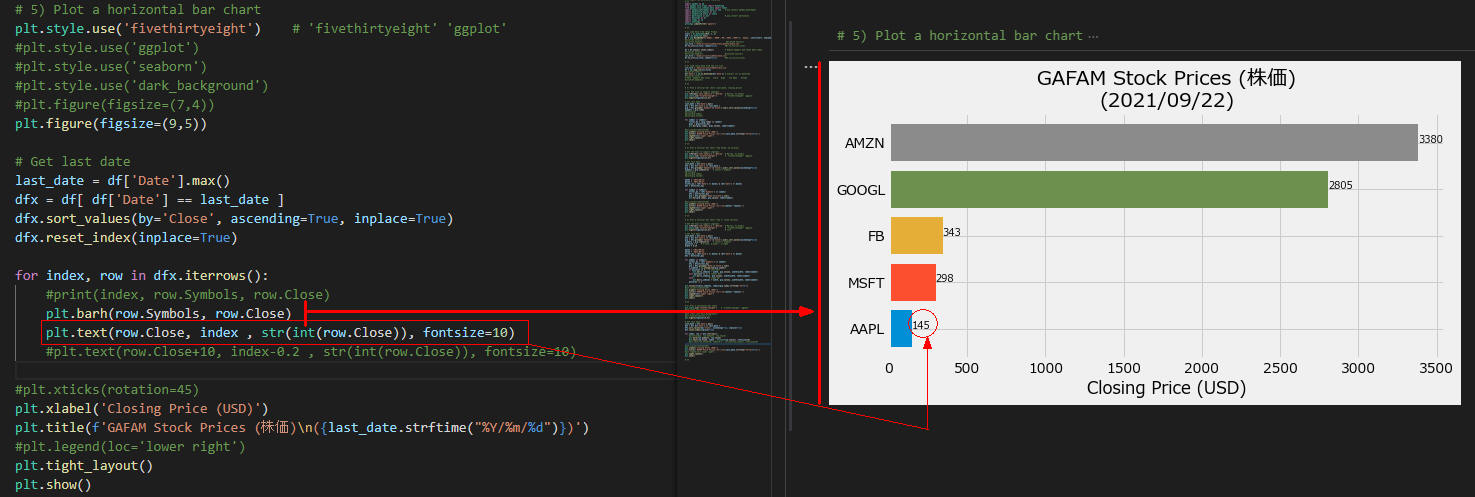Click the gray AMZN bar in chart
The image size is (1475, 497).
1154,142
